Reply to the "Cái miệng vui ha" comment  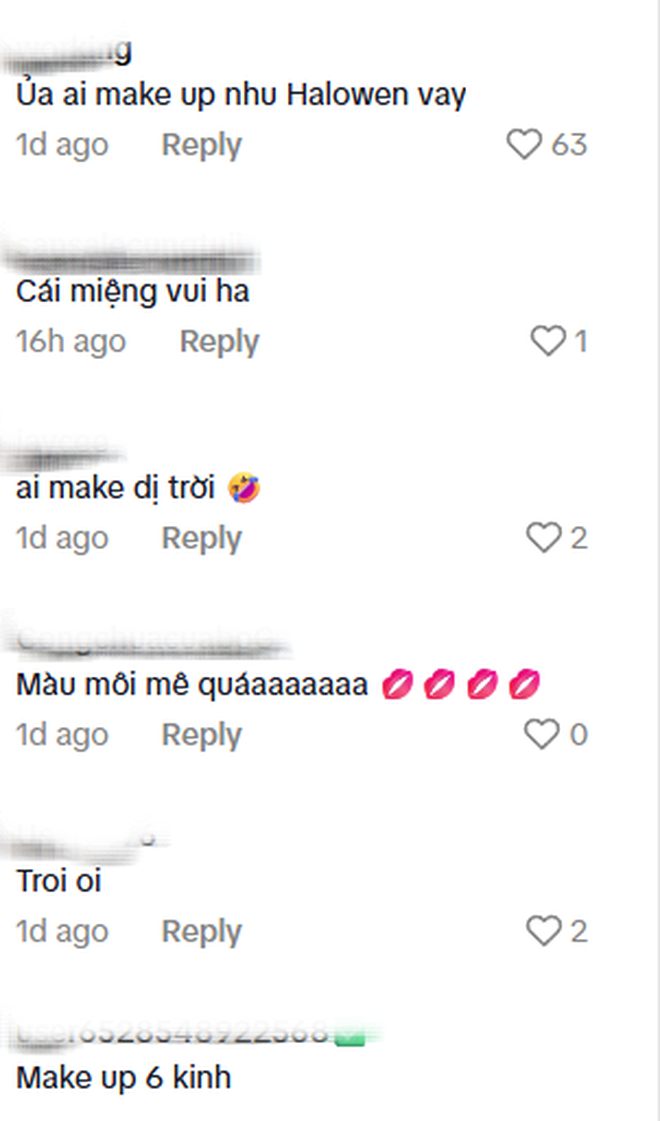[x=217, y=341]
